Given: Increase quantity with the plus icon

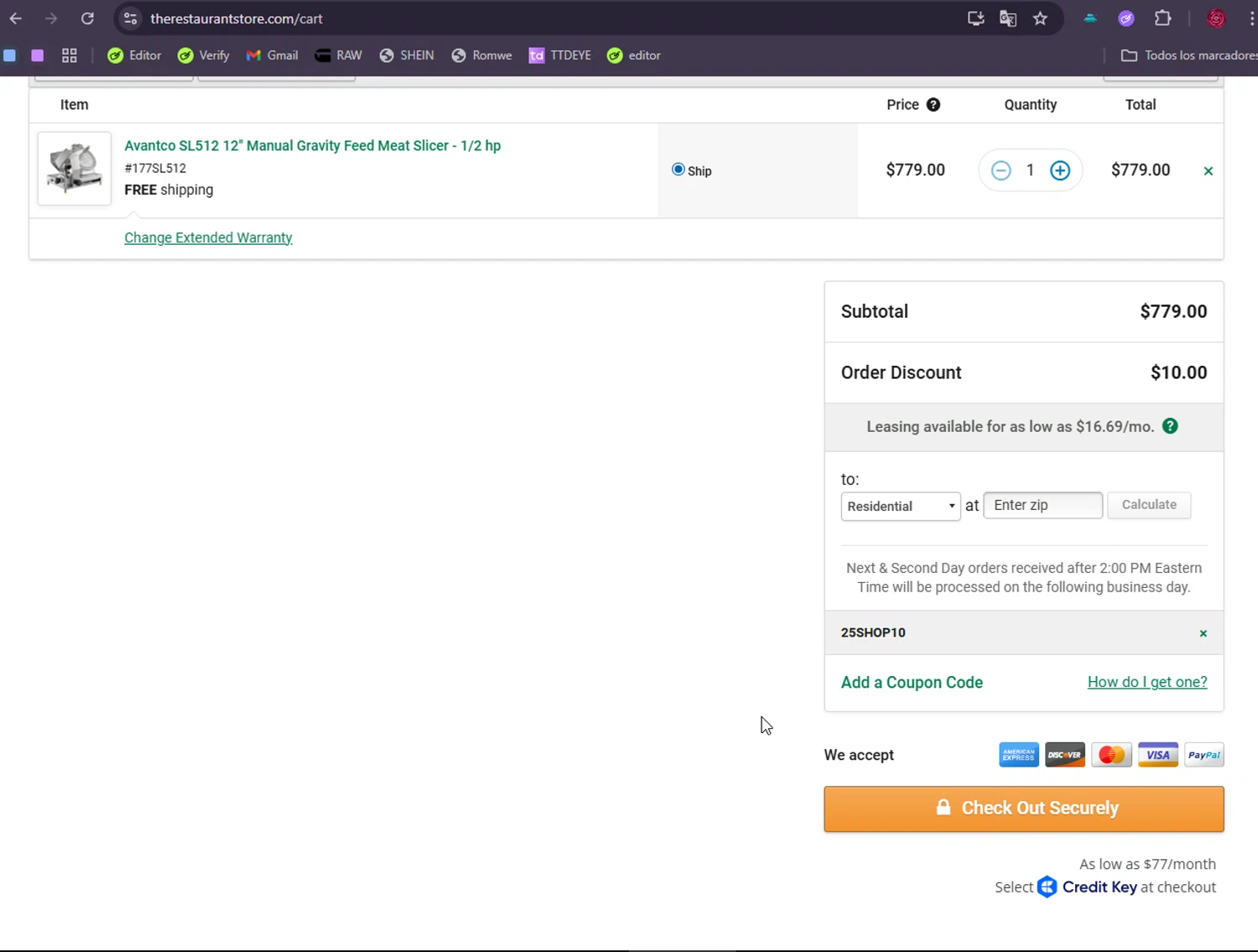Looking at the screenshot, I should (1060, 170).
